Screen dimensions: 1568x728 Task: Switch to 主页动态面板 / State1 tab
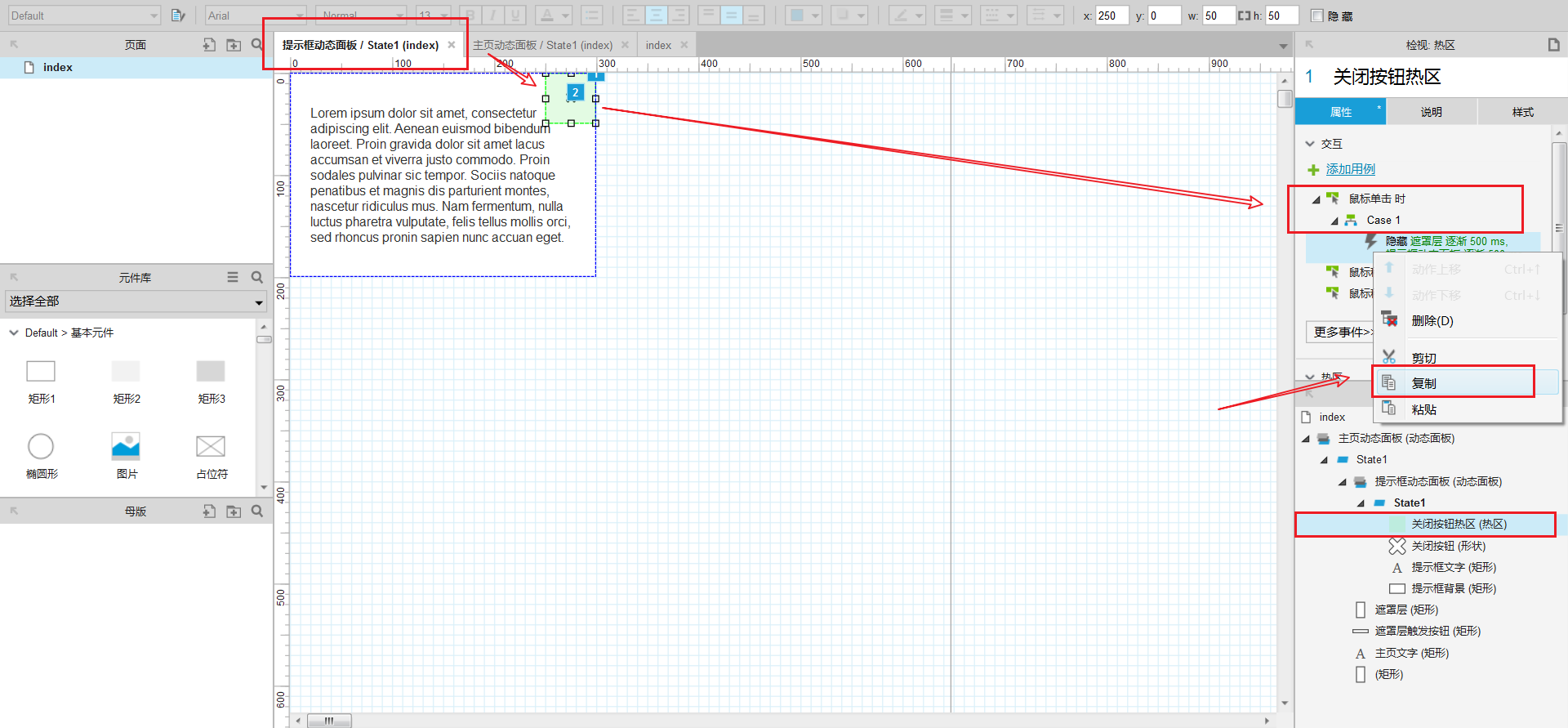[x=542, y=45]
